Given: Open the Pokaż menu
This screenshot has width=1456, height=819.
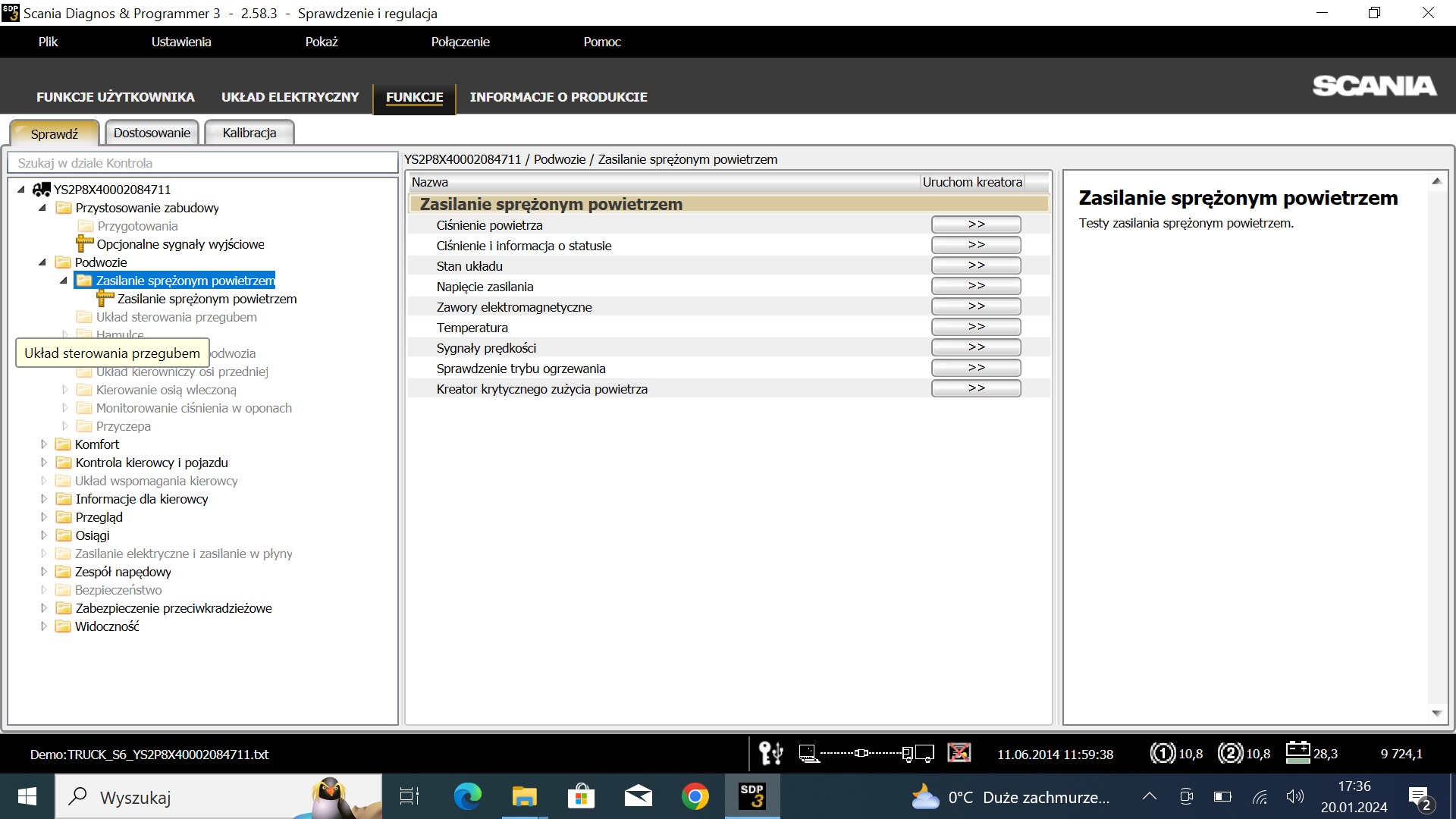Looking at the screenshot, I should [322, 42].
